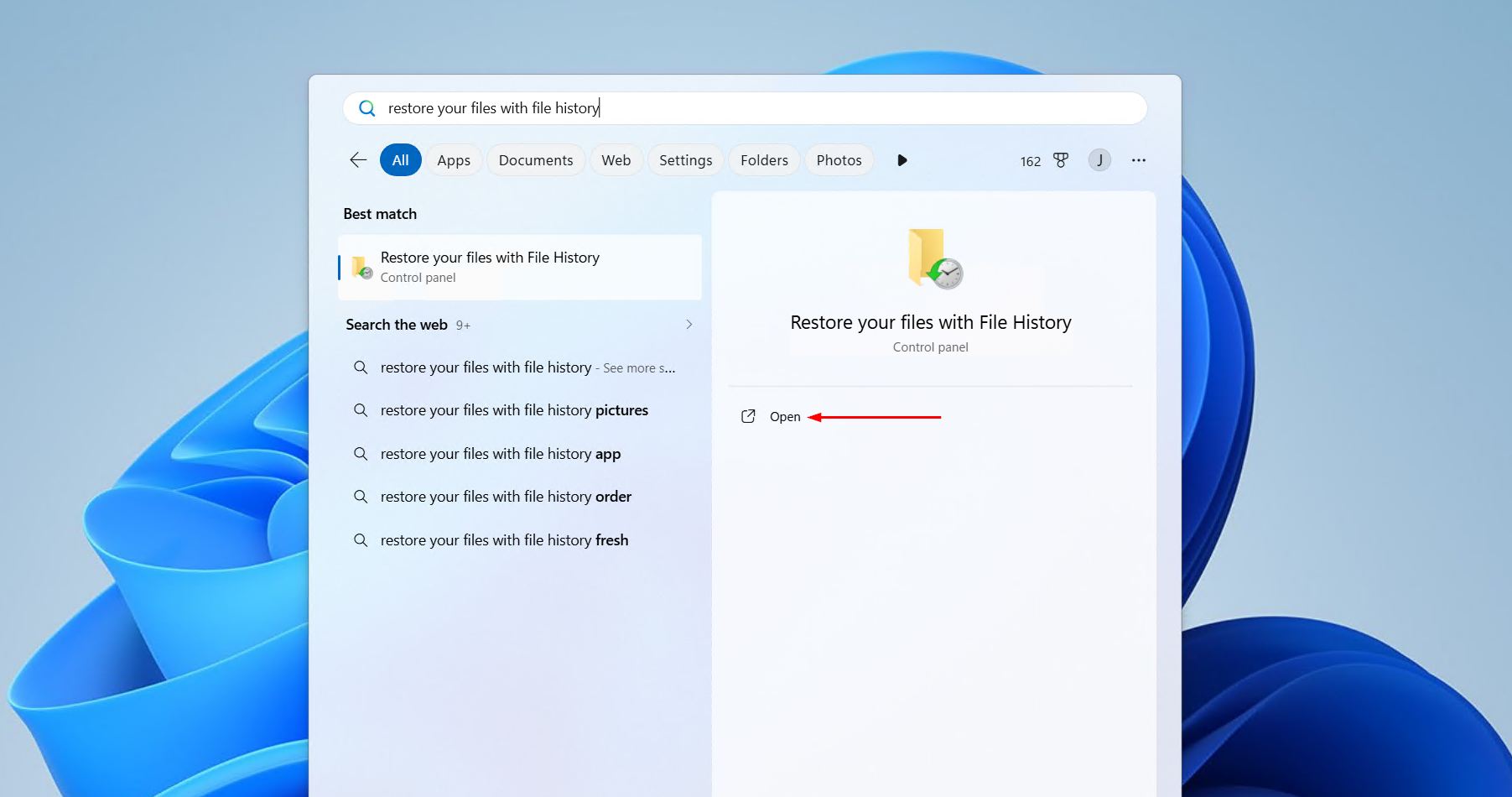
Task: Click search icon beside 'file history fresh'
Action: 361,540
